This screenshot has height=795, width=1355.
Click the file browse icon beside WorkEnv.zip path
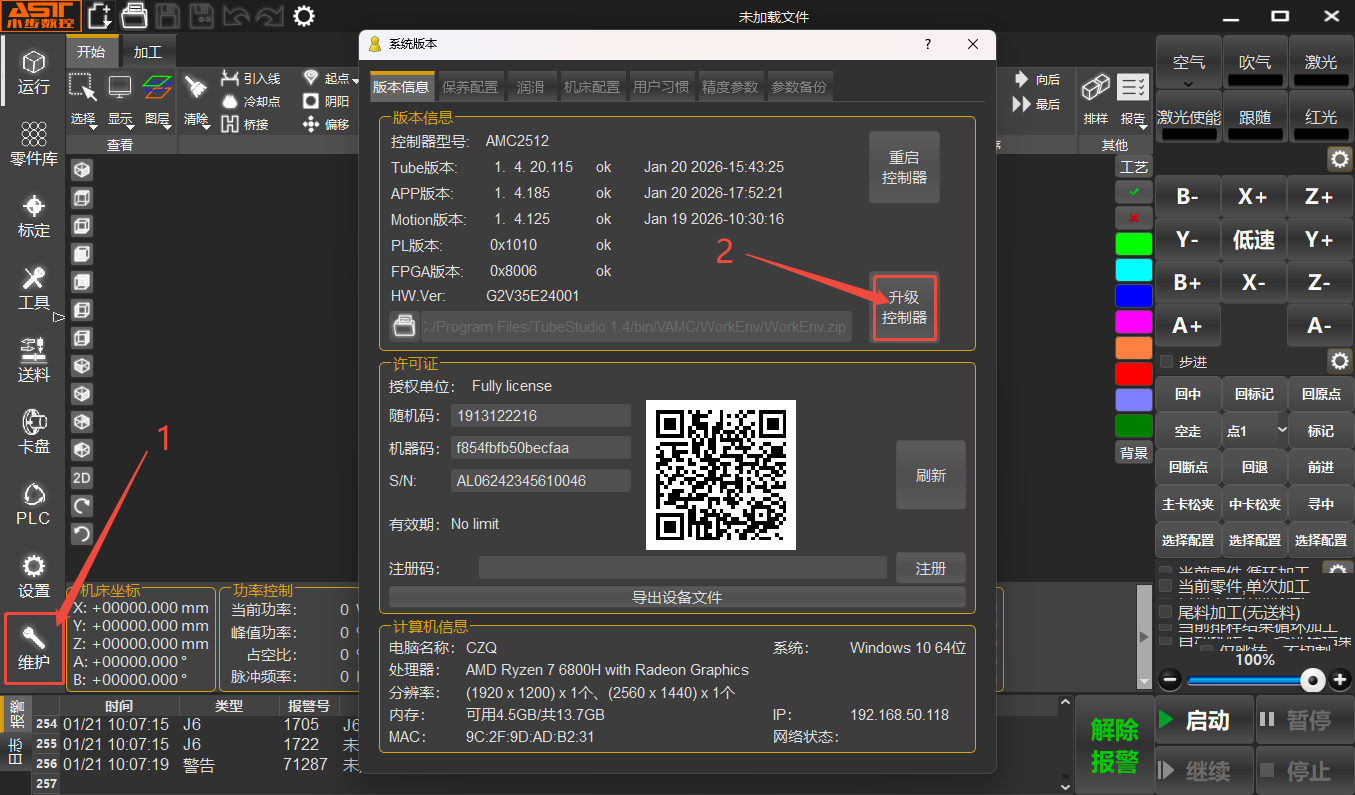pos(403,326)
